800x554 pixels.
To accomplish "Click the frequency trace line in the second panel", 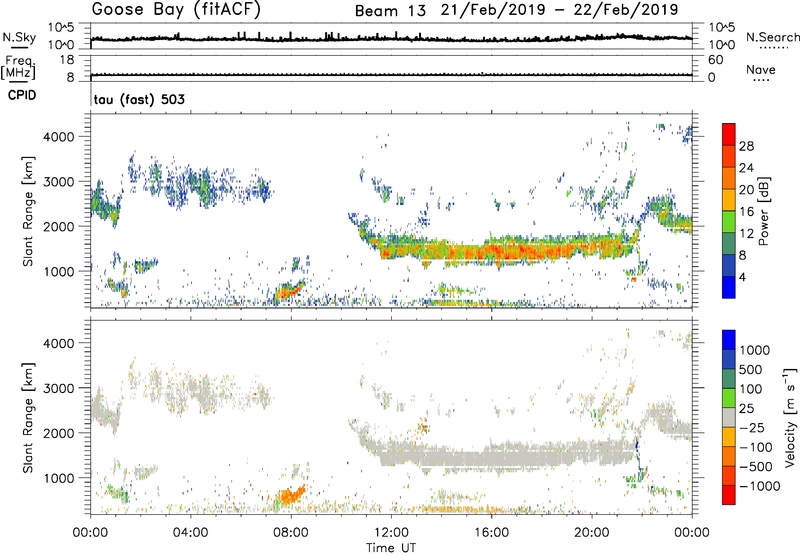I will 391,75.
